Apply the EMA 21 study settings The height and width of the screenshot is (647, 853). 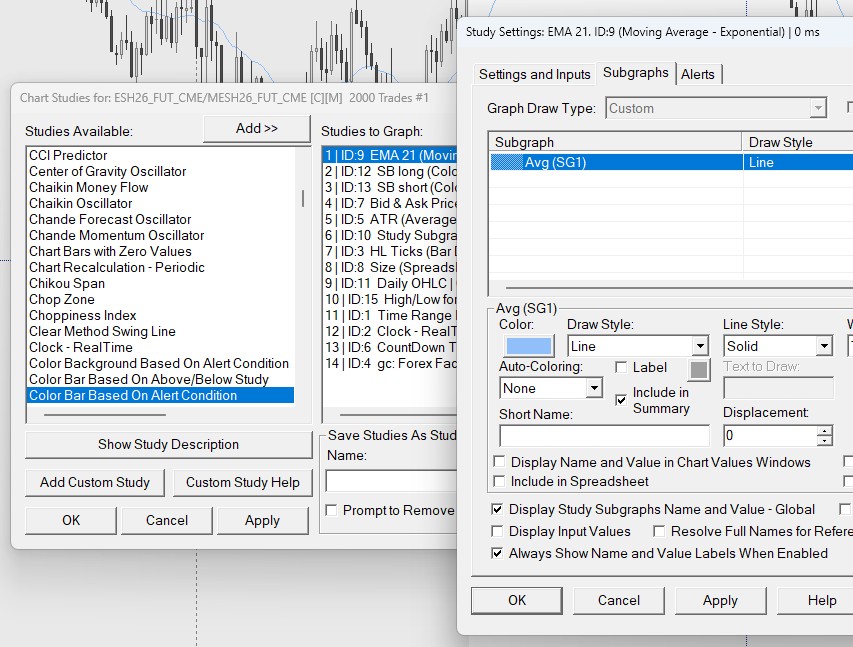720,601
